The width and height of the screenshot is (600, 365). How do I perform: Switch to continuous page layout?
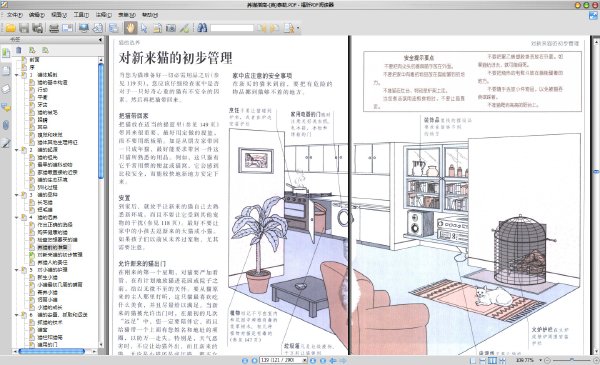click(483, 360)
